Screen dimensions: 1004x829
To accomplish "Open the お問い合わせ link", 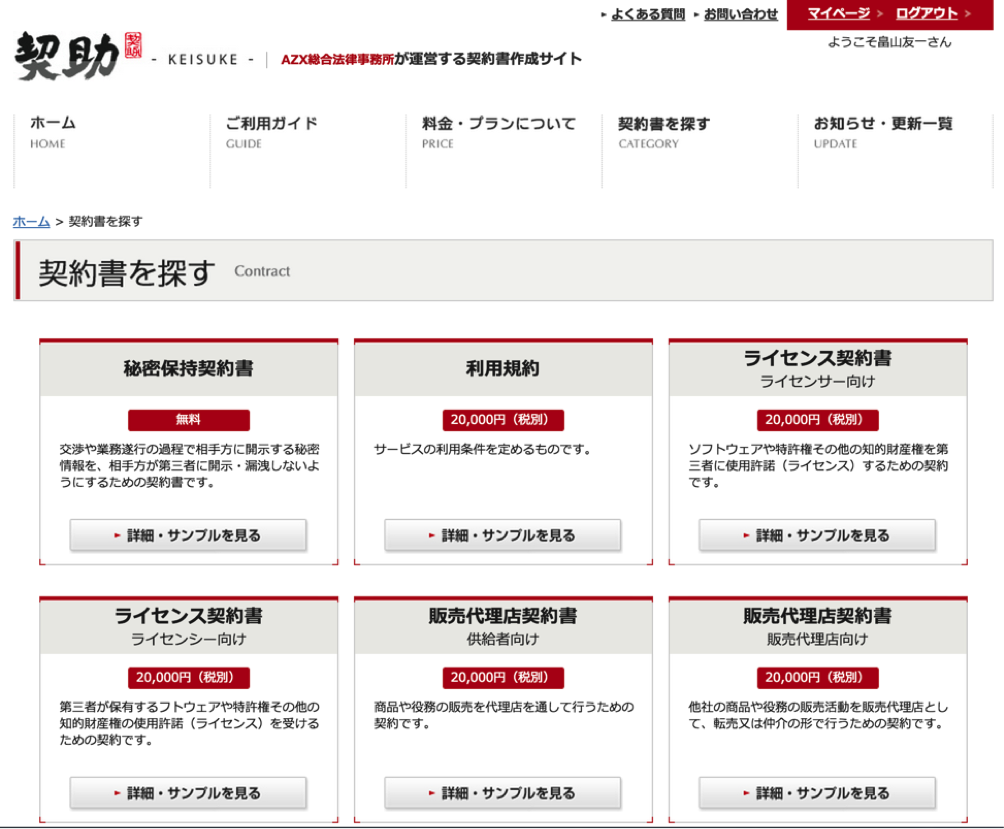I will tap(741, 14).
